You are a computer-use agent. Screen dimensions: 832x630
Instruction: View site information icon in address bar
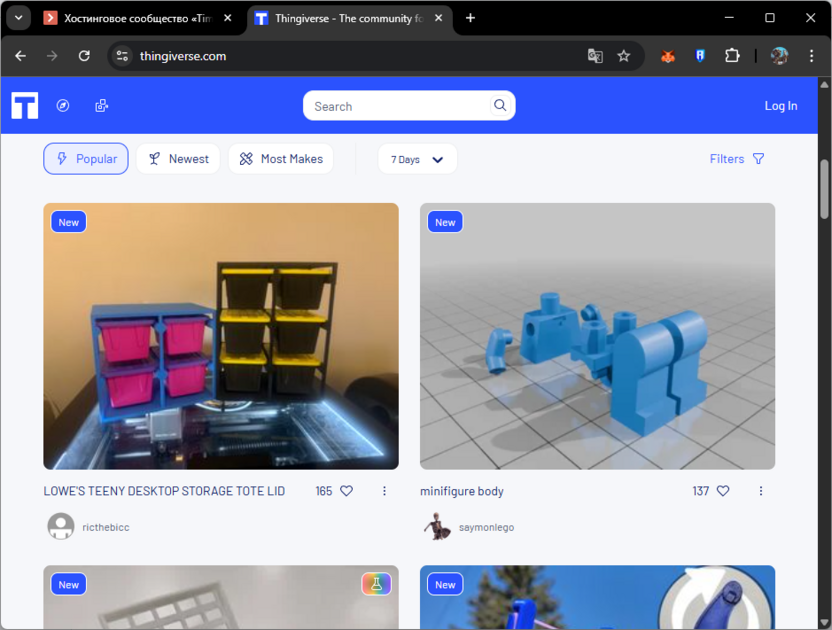[x=123, y=56]
